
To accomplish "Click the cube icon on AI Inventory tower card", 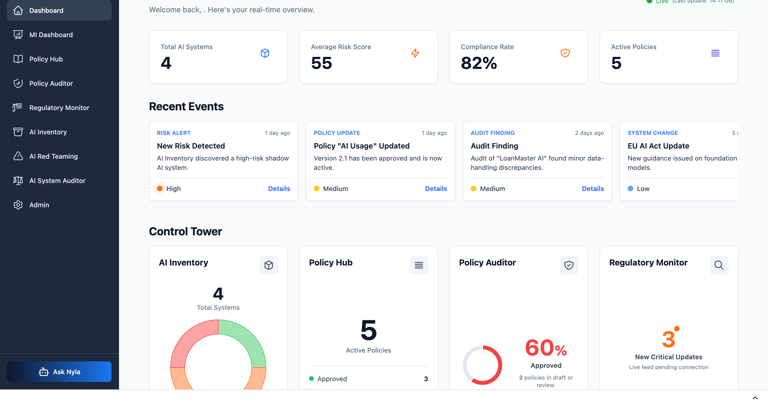I will tap(268, 265).
